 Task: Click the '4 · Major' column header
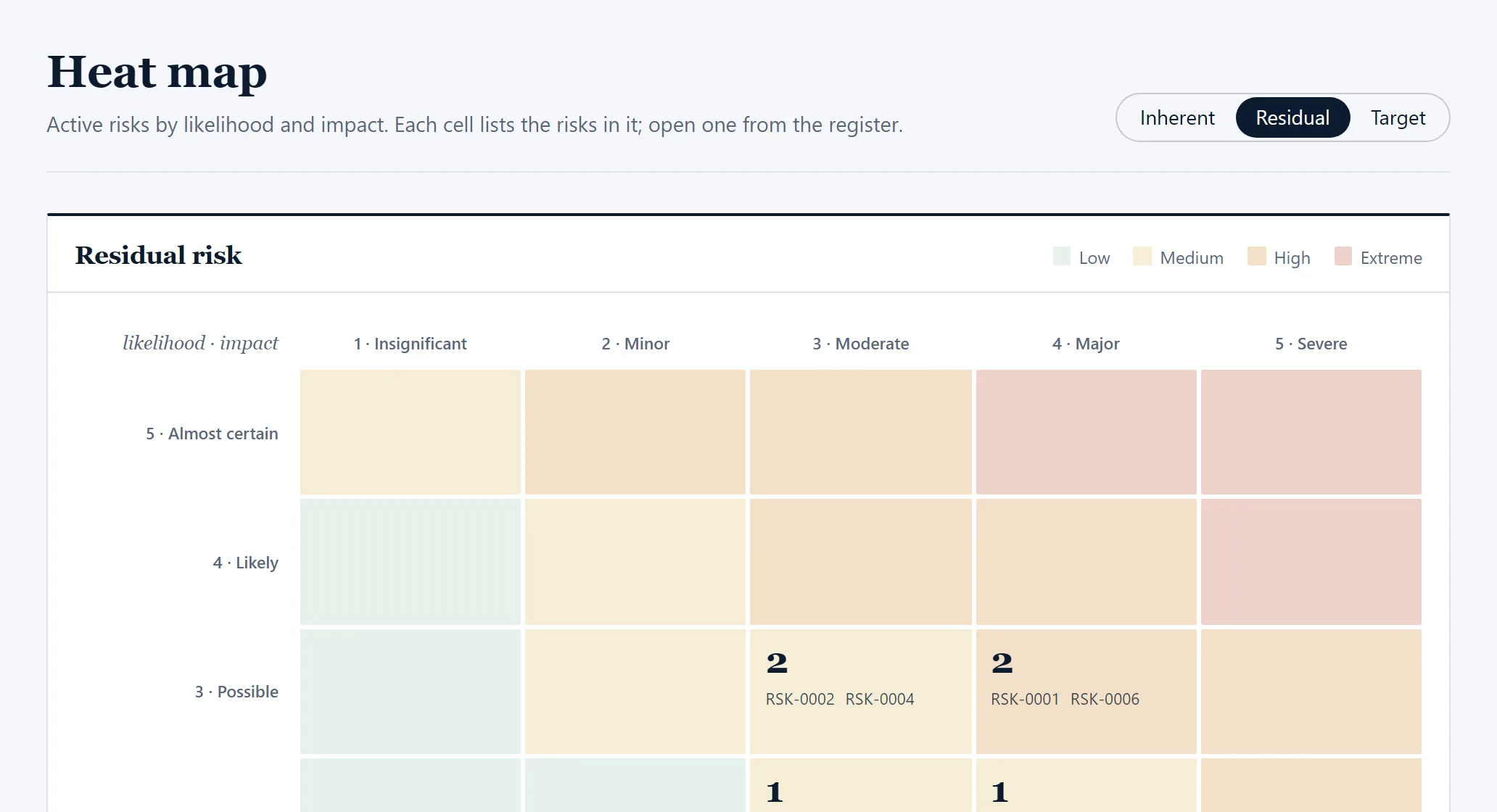1086,344
